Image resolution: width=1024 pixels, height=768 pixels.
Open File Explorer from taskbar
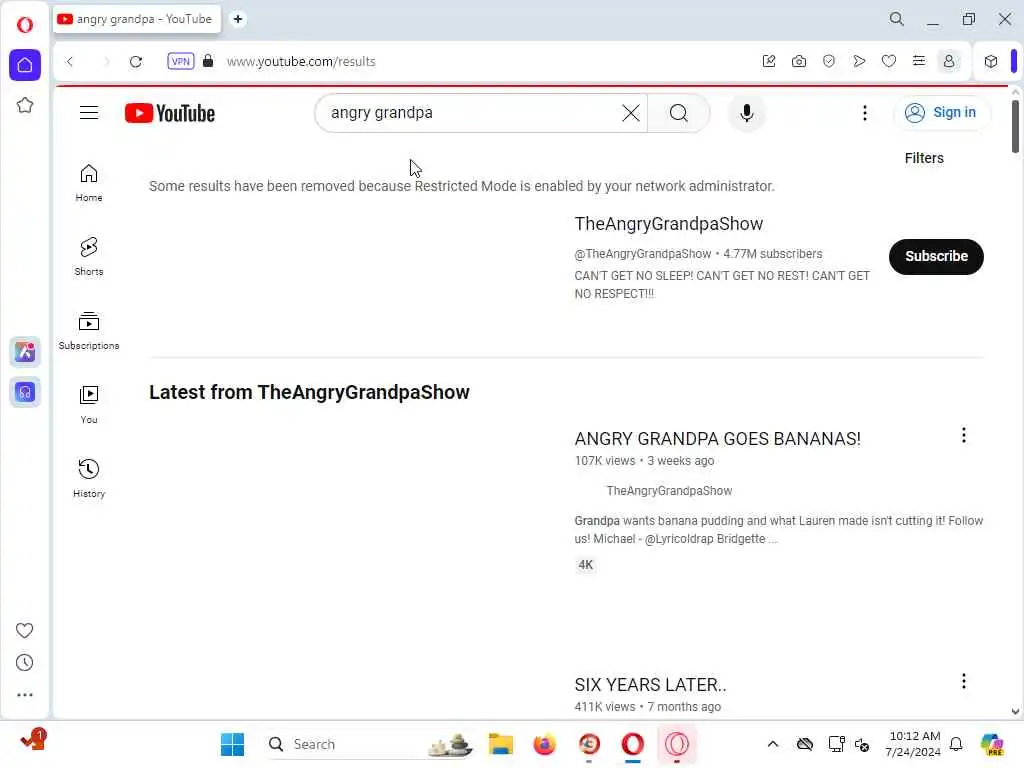click(501, 744)
